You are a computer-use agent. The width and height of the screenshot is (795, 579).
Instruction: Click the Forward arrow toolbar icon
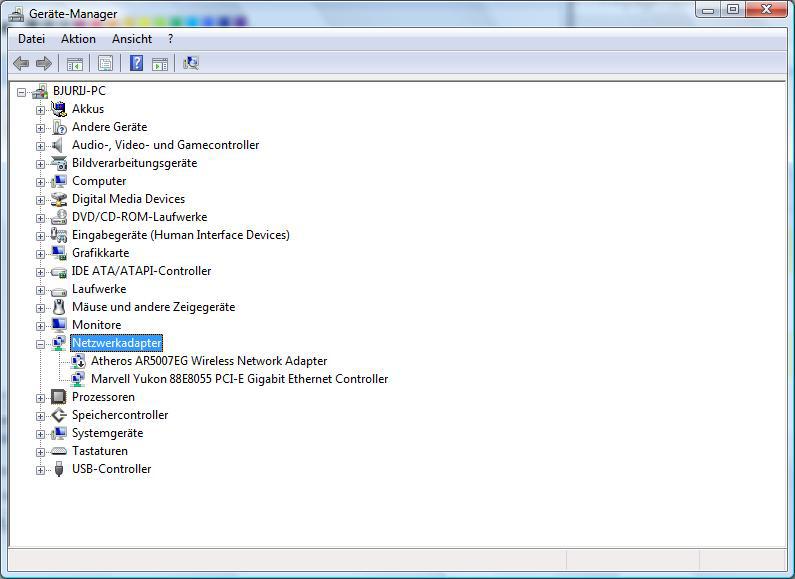click(x=44, y=63)
